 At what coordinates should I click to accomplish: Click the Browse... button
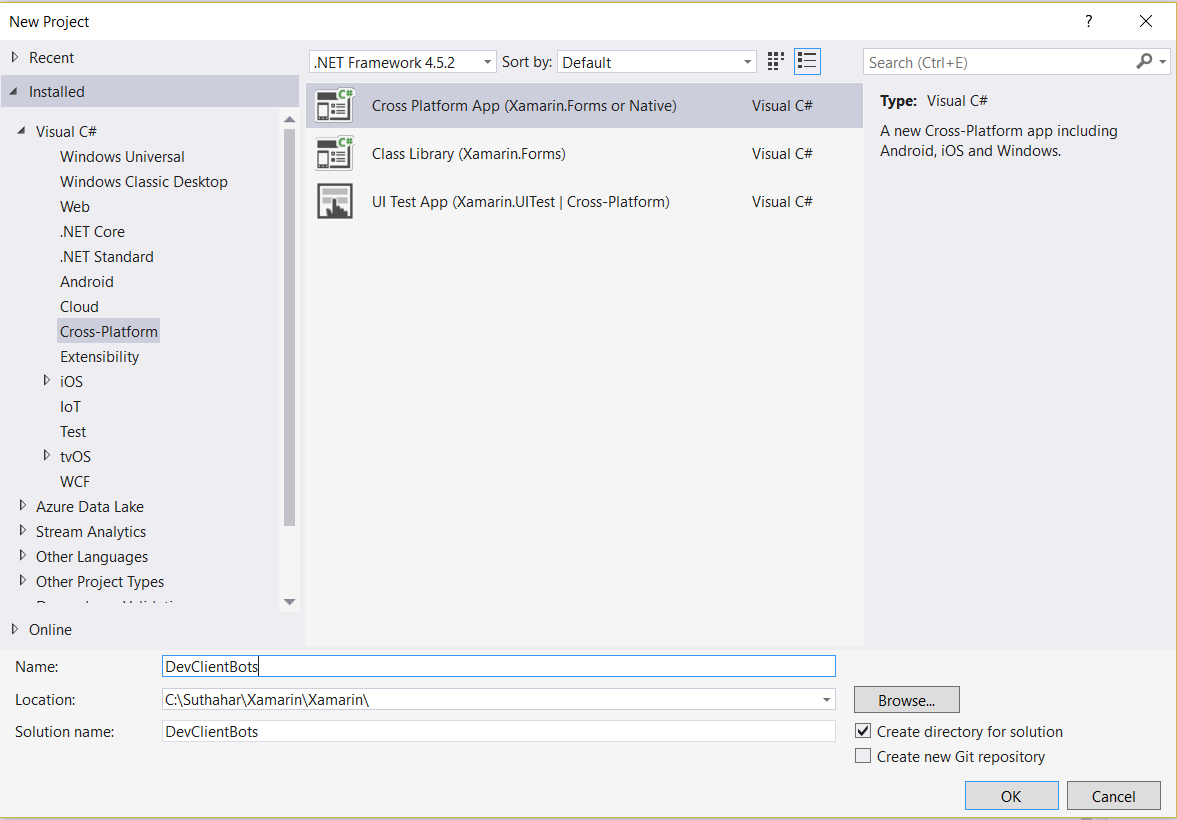pyautogui.click(x=907, y=700)
